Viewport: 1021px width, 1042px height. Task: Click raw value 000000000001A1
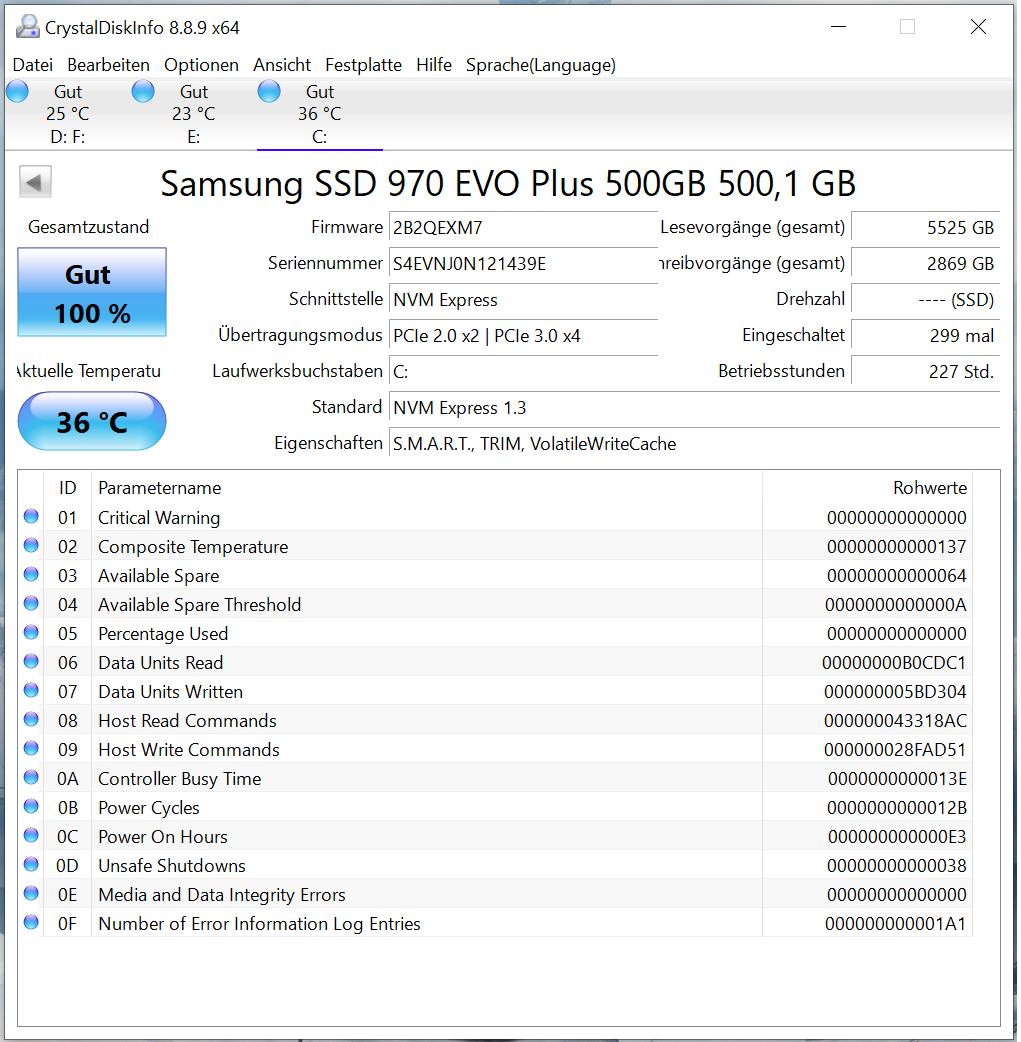coord(896,924)
